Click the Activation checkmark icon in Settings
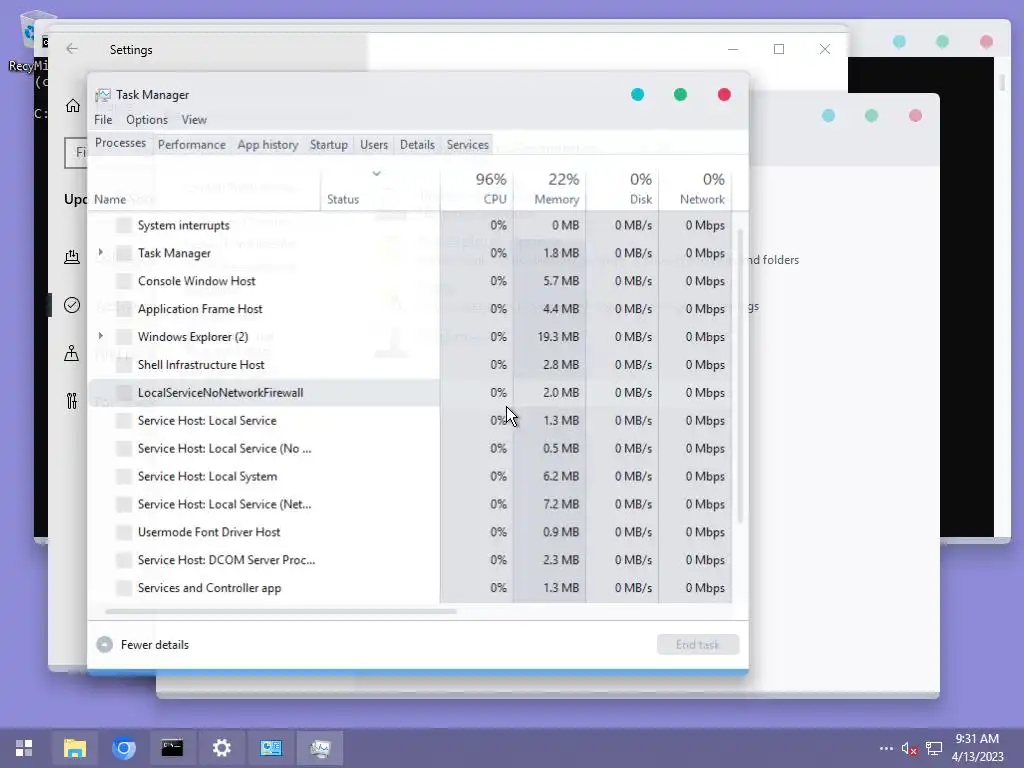Screen dimensions: 1024x768 [x=72, y=305]
